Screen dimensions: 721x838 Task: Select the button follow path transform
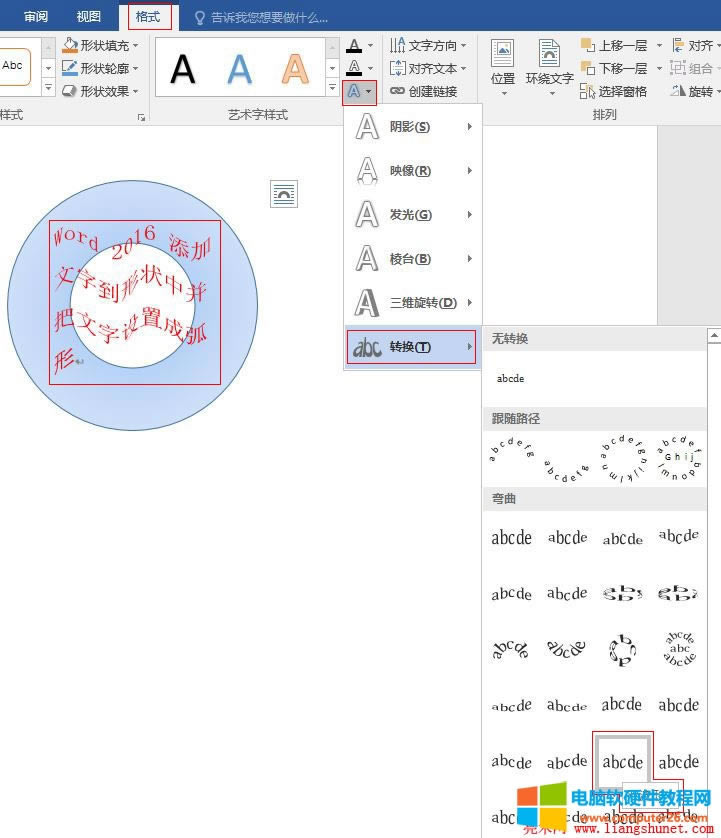[679, 459]
